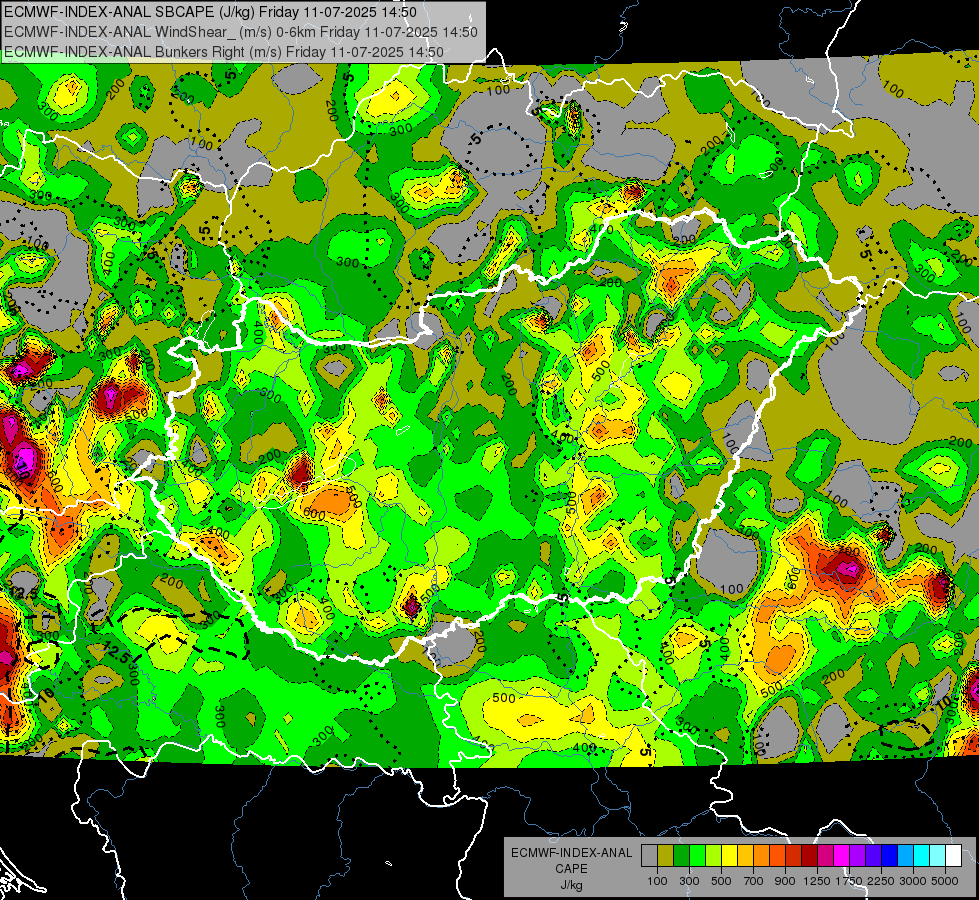Select the red-orange legend swatch before 900
Screen dimensions: 979x900
point(778,856)
